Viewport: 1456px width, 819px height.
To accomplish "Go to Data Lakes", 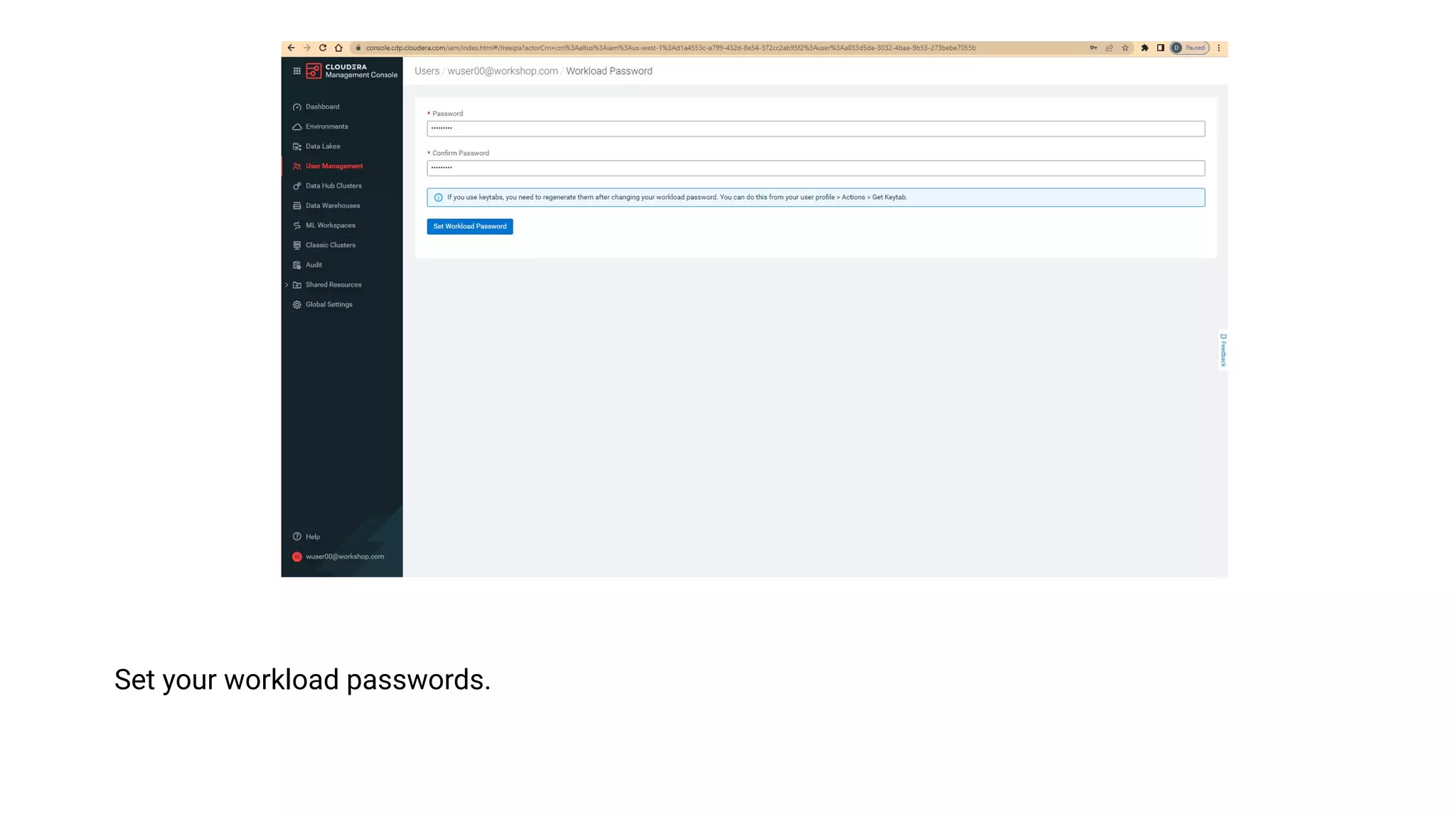I will 323,146.
